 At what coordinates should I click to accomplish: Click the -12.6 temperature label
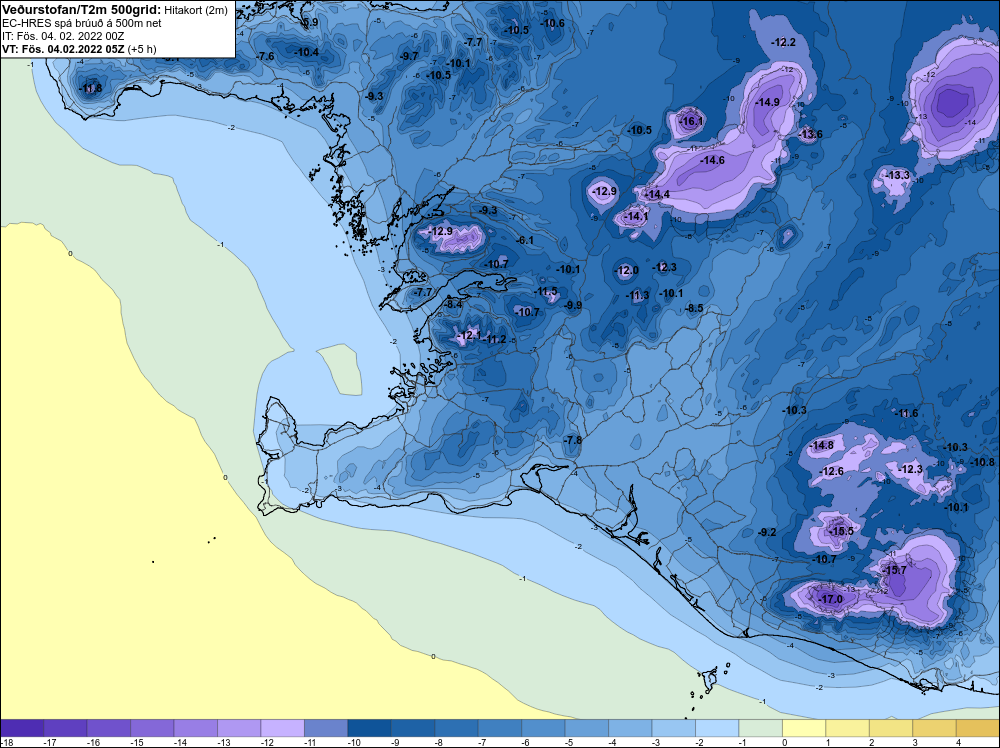(832, 471)
